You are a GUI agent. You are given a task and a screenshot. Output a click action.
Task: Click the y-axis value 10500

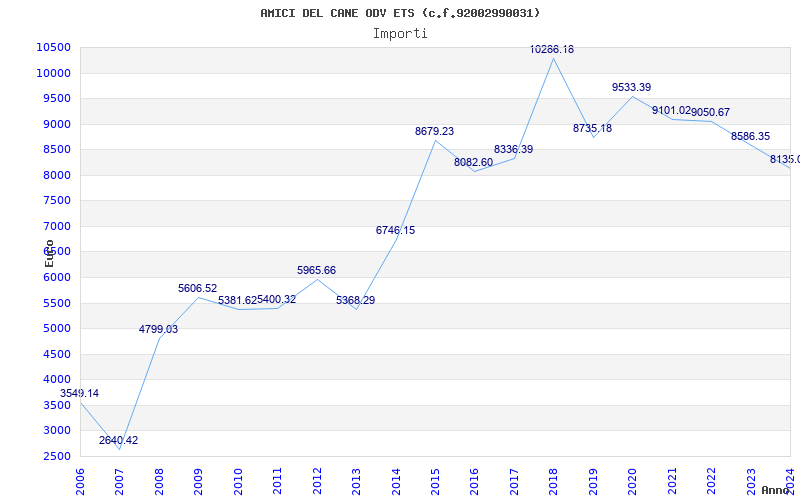click(x=53, y=47)
